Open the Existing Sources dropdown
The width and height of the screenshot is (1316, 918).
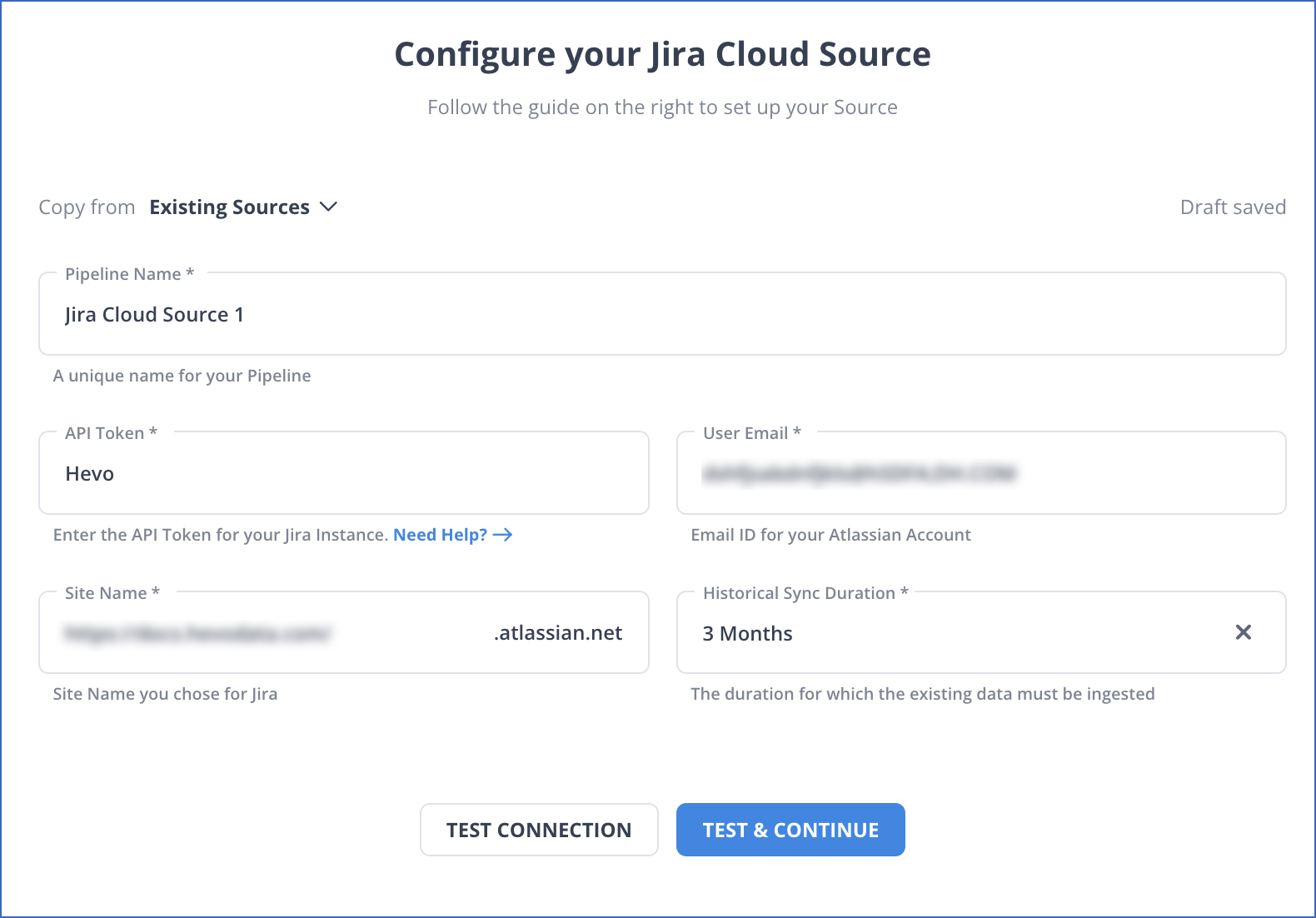(243, 207)
